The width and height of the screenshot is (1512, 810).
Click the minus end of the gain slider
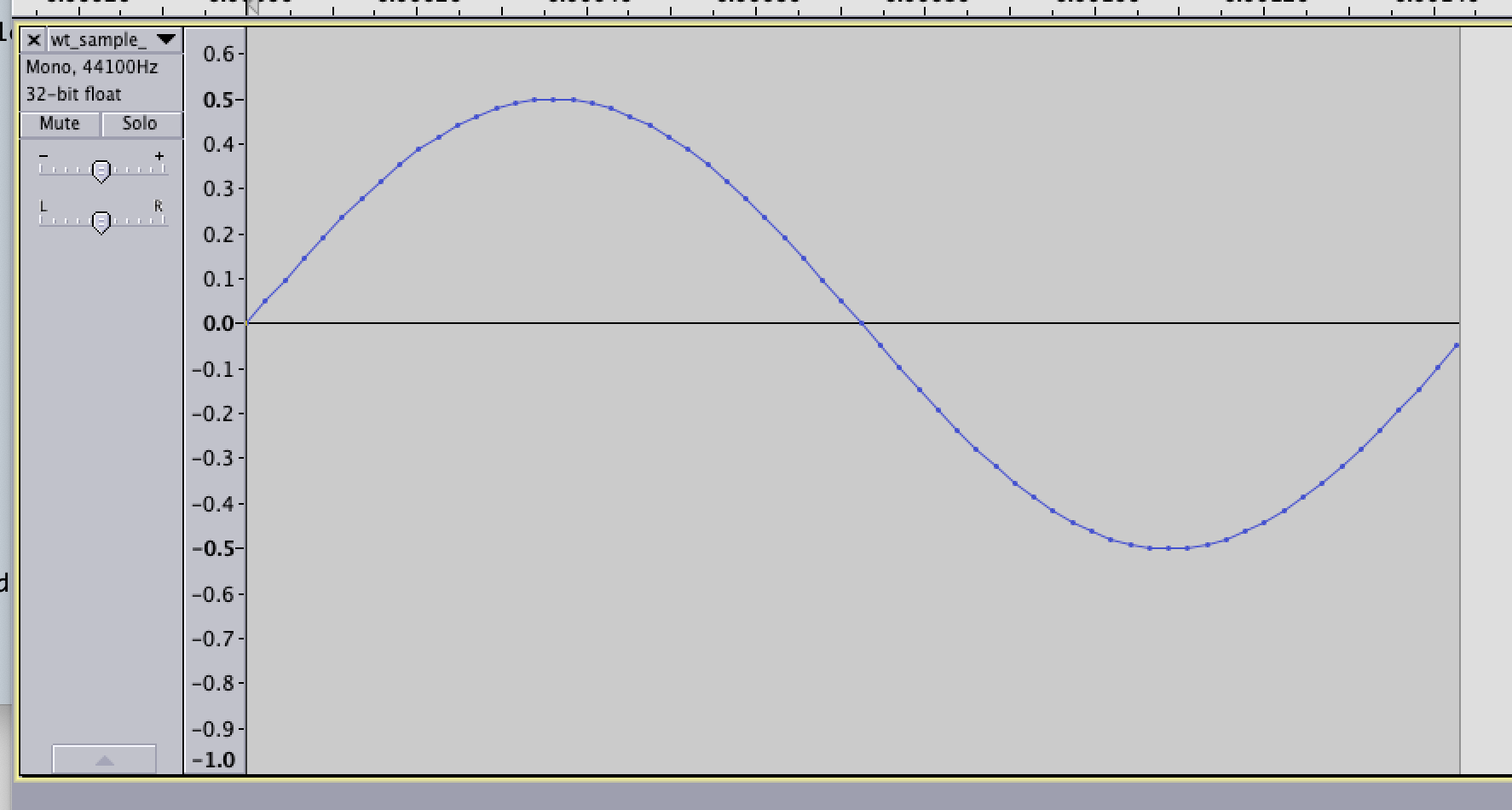(44, 156)
